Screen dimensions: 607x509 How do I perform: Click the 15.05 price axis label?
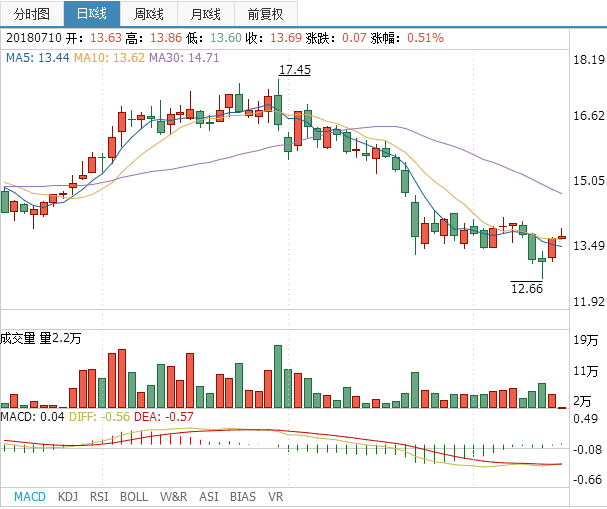(x=589, y=180)
